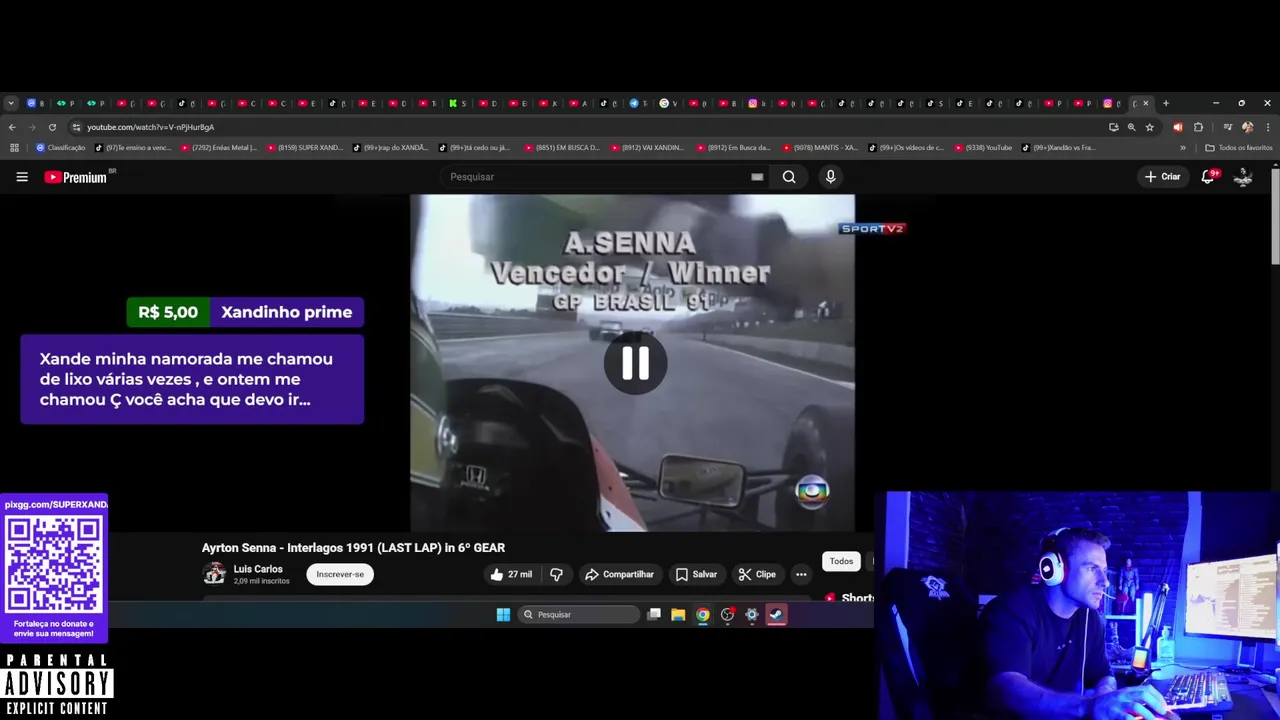
Task: Open the (8851) EM BUSCA D bookmark
Action: tap(562, 148)
